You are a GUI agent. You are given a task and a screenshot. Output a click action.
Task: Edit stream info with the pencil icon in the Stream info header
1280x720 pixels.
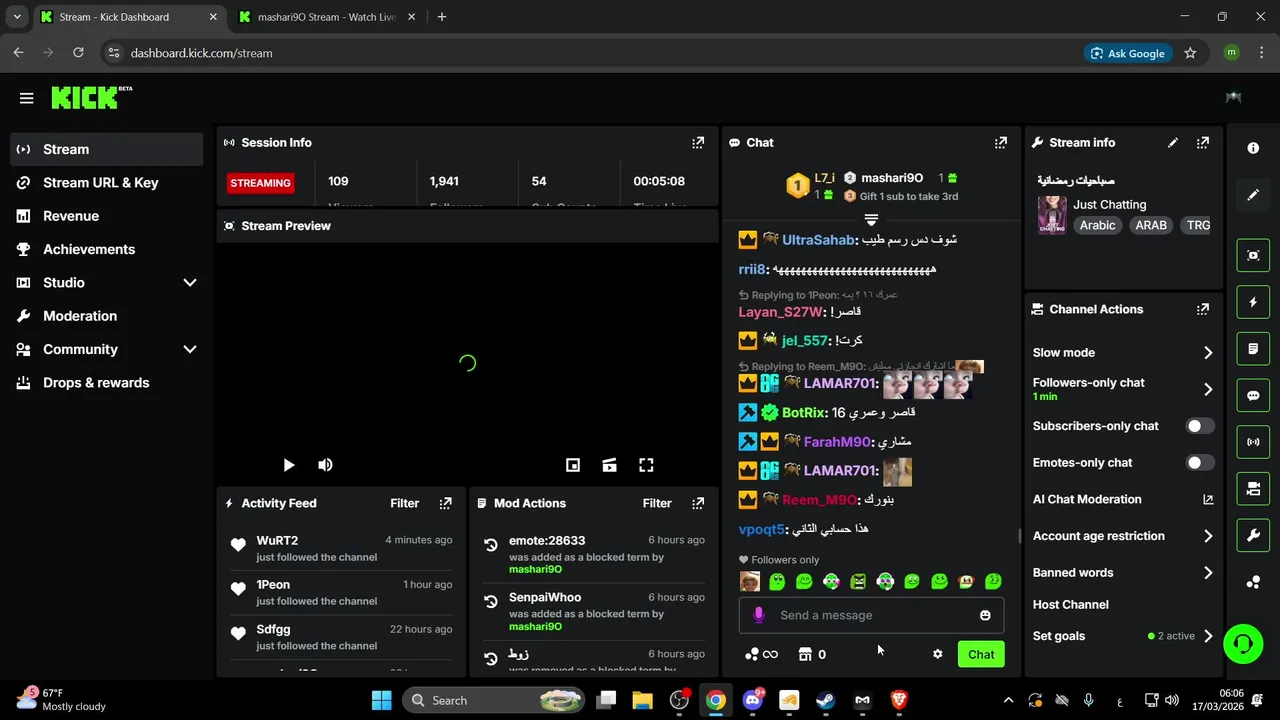coord(1173,143)
